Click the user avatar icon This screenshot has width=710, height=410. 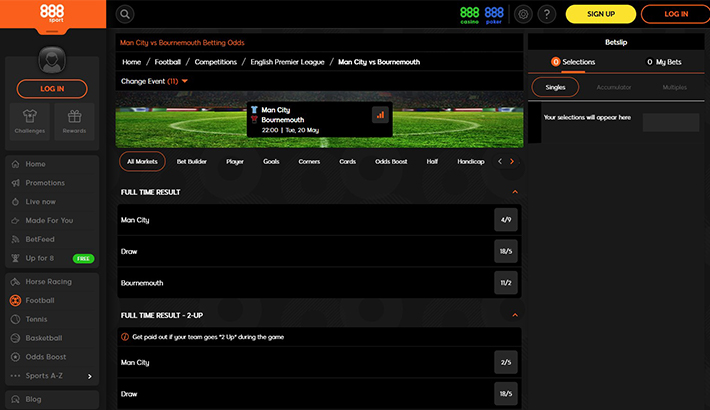(x=52, y=60)
